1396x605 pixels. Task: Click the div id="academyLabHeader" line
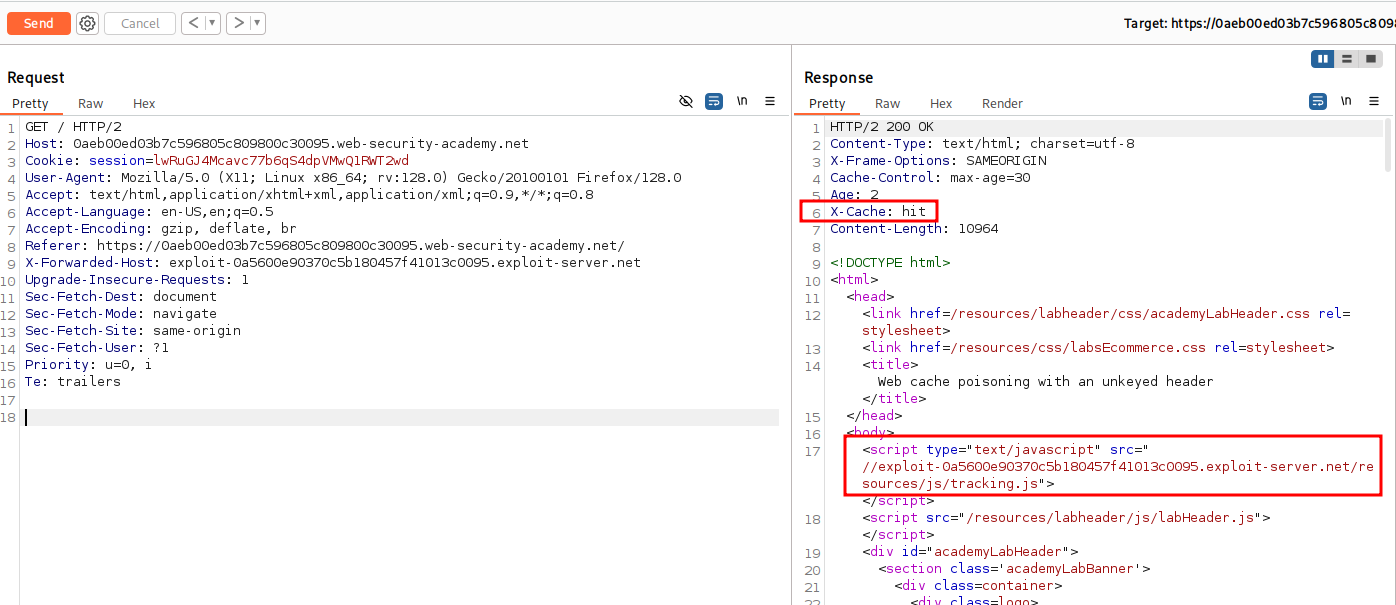(x=970, y=552)
